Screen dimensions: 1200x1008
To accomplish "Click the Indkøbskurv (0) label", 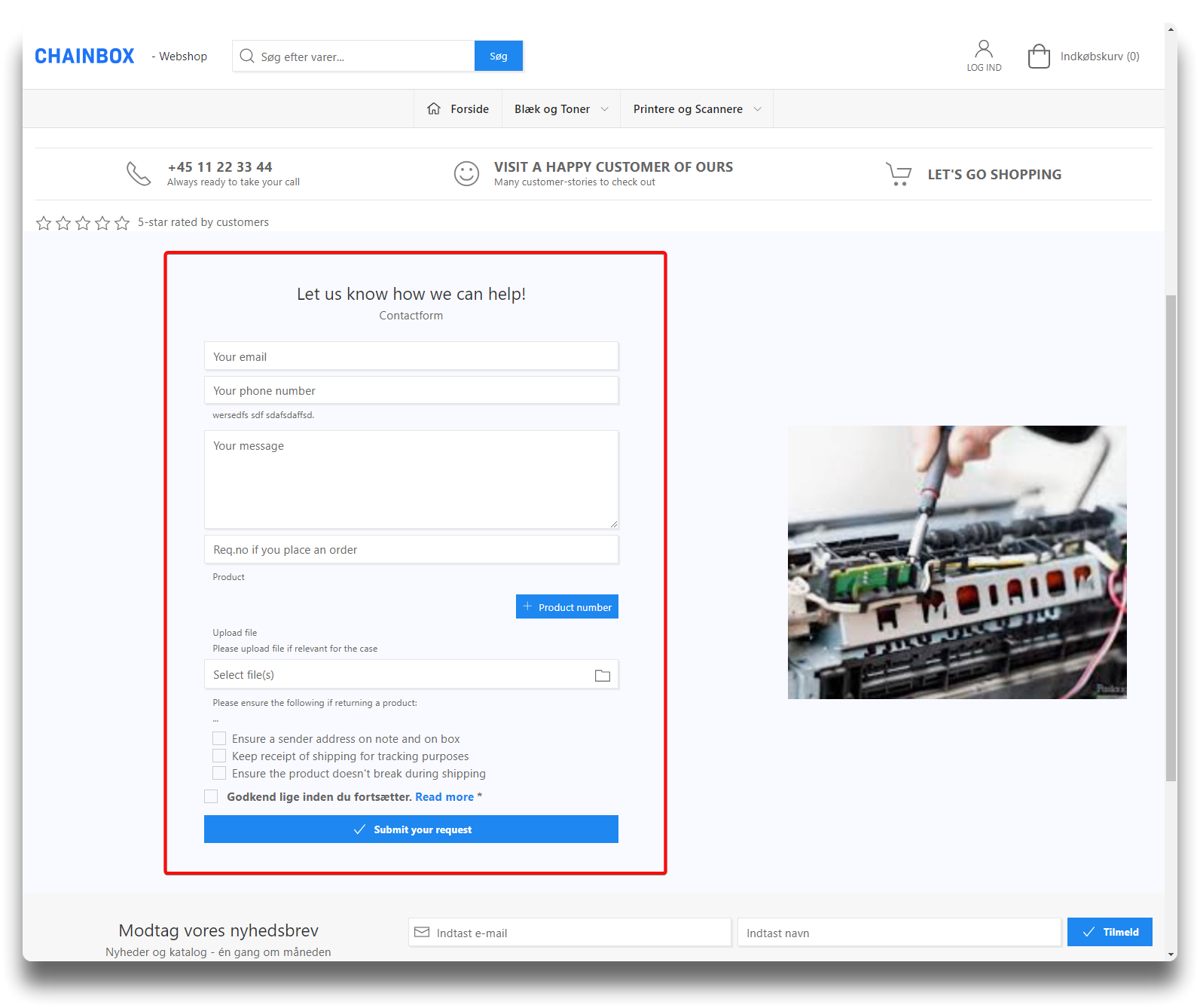I will (x=1100, y=57).
